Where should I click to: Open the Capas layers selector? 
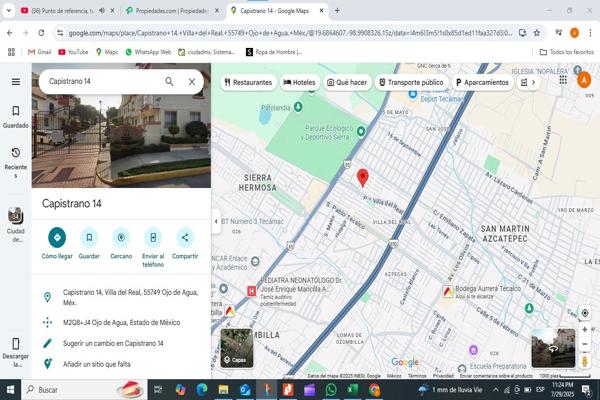pos(237,348)
